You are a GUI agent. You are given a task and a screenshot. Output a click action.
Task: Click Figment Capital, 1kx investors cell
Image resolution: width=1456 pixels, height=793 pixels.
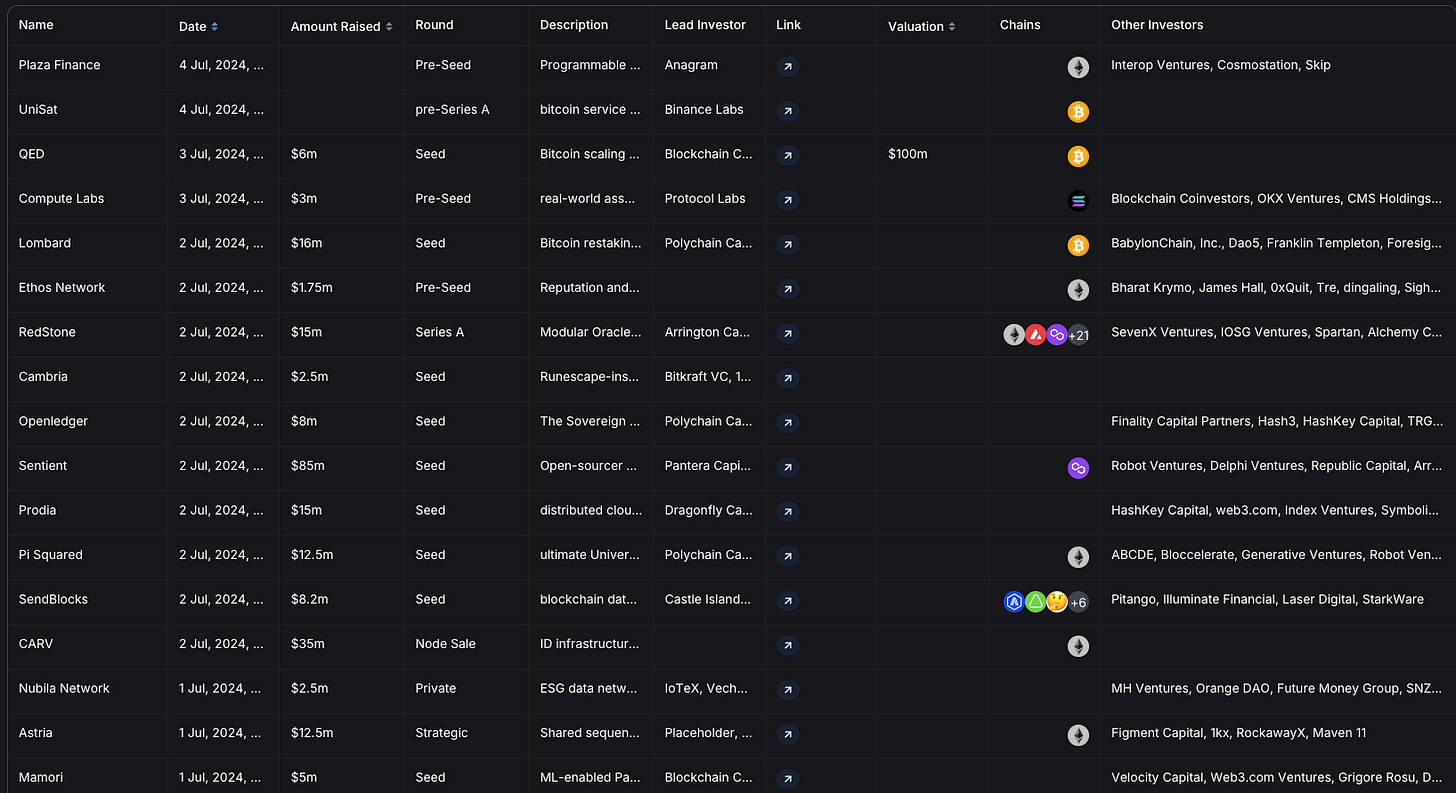pyautogui.click(x=1238, y=733)
